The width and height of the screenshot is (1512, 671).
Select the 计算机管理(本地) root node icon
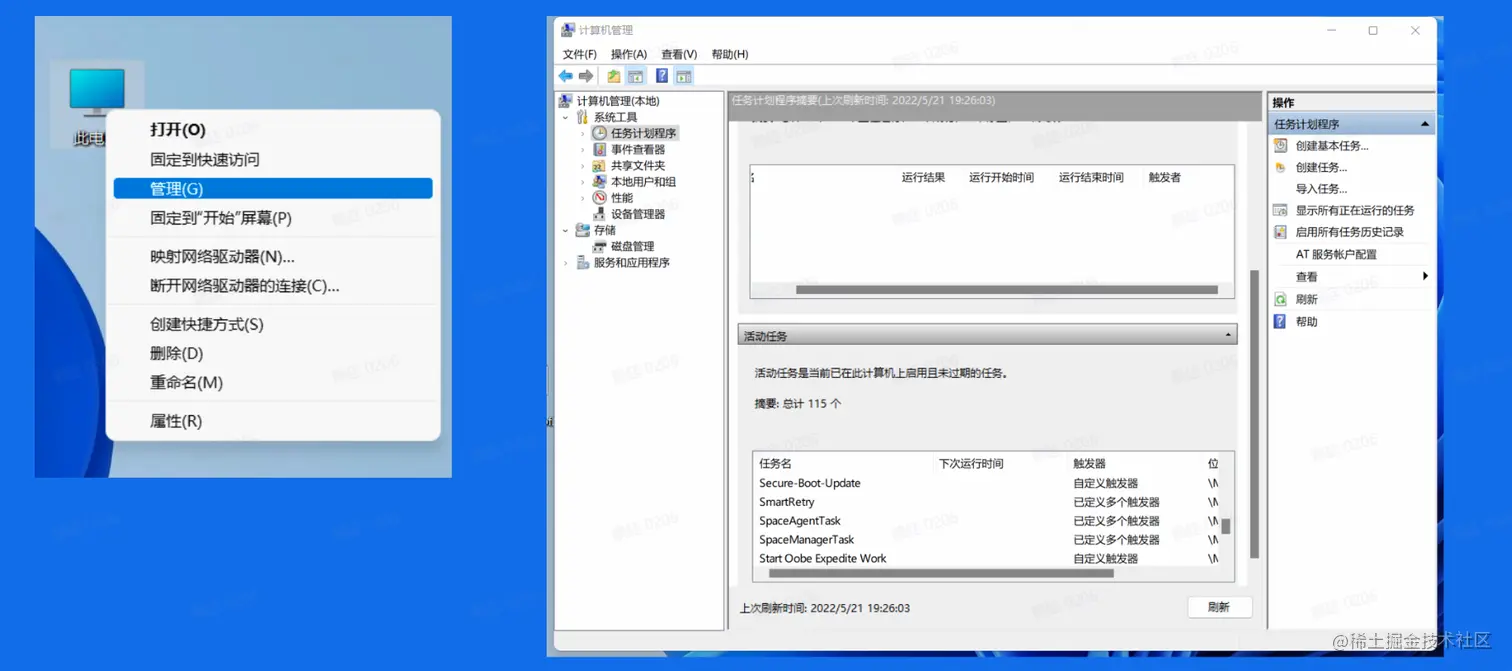566,101
